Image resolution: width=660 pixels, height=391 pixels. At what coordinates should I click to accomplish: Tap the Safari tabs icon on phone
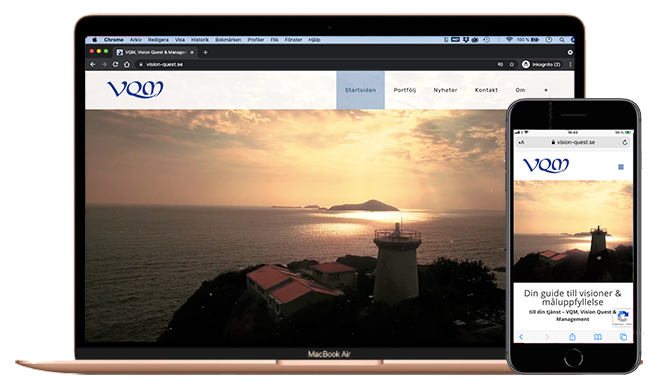point(623,337)
